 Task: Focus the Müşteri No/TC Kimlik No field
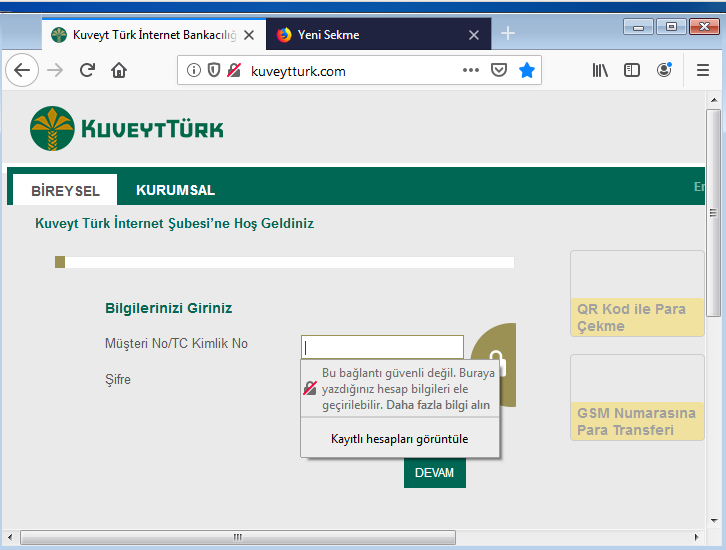(x=382, y=347)
